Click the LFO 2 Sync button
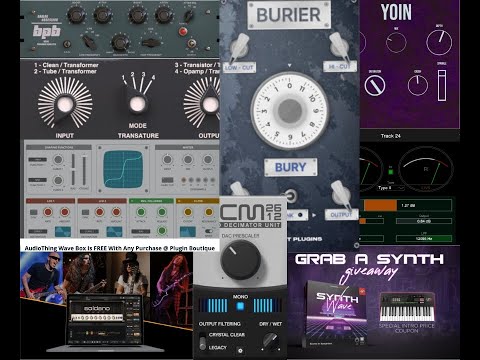 pos(85,212)
